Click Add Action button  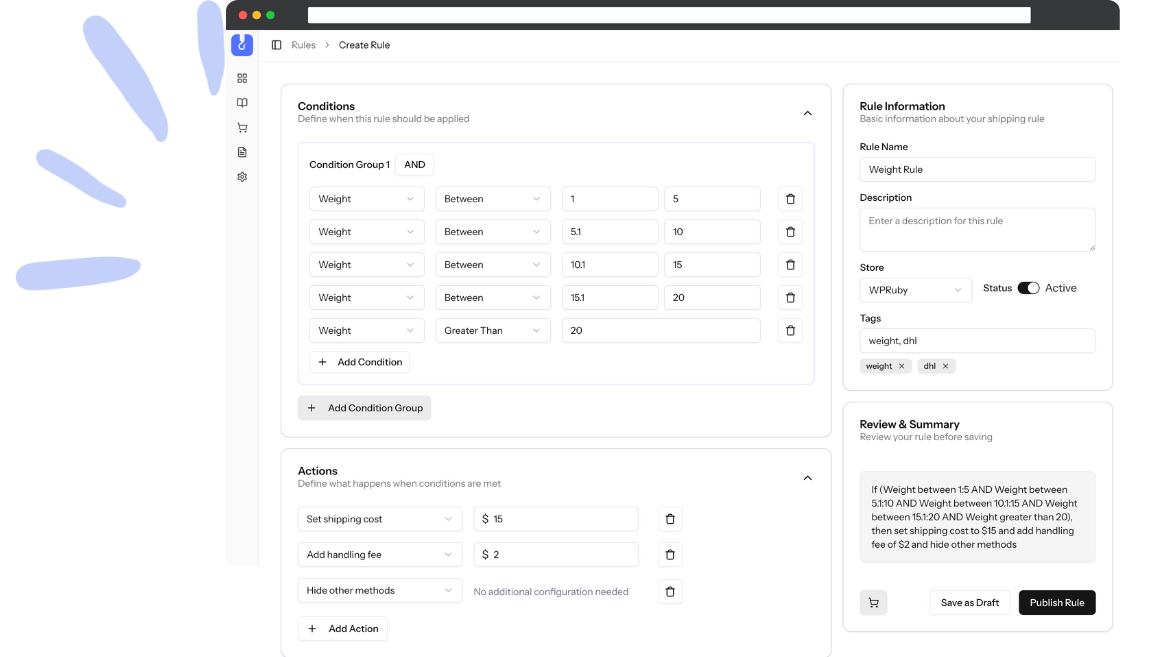[x=343, y=629]
